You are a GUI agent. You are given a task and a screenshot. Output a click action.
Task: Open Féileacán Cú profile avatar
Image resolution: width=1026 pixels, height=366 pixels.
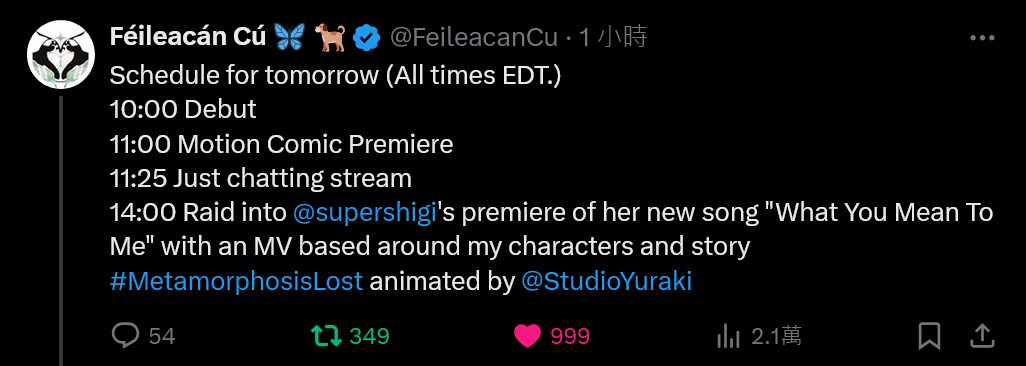[x=57, y=54]
